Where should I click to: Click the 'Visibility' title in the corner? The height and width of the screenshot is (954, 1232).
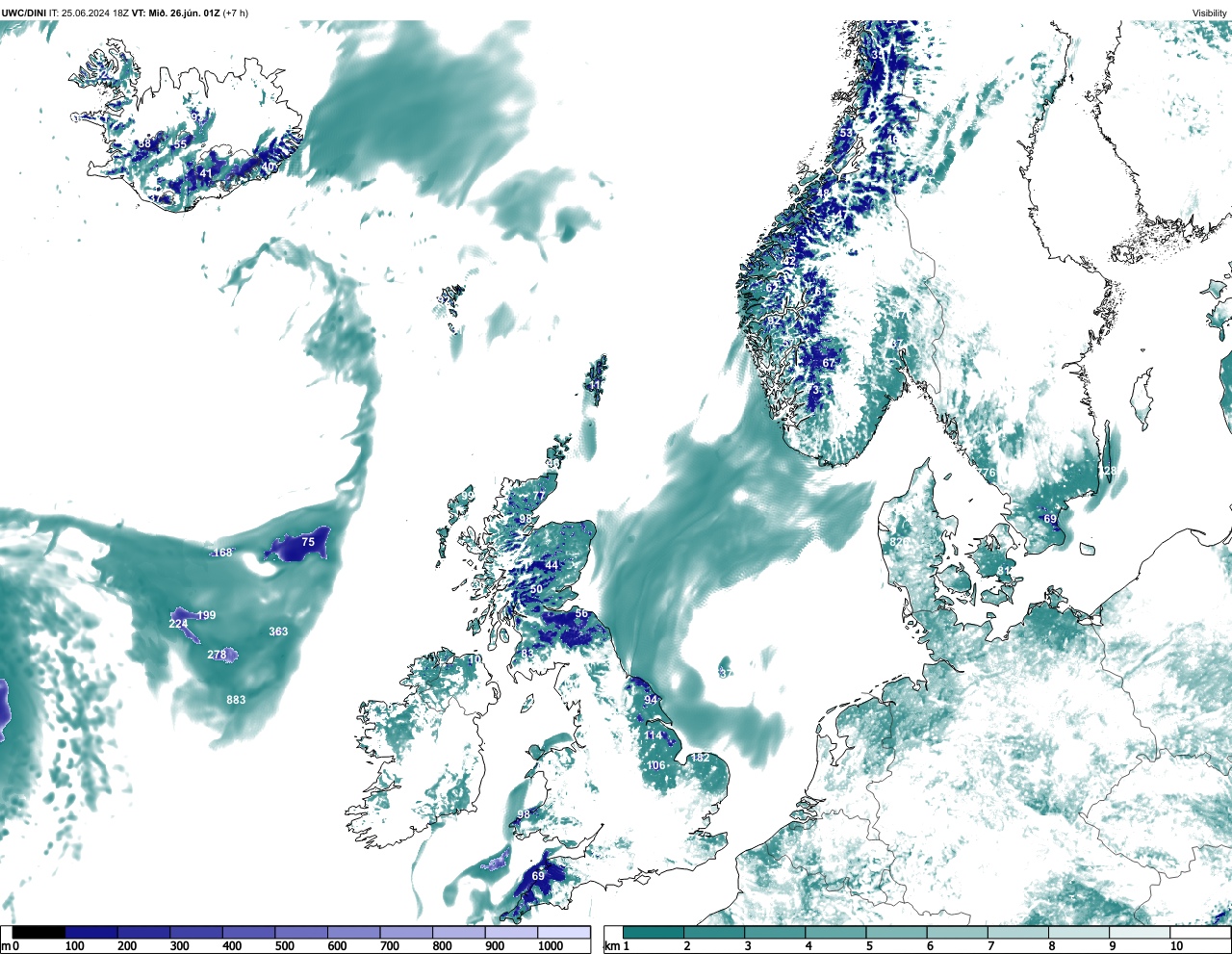(1210, 13)
